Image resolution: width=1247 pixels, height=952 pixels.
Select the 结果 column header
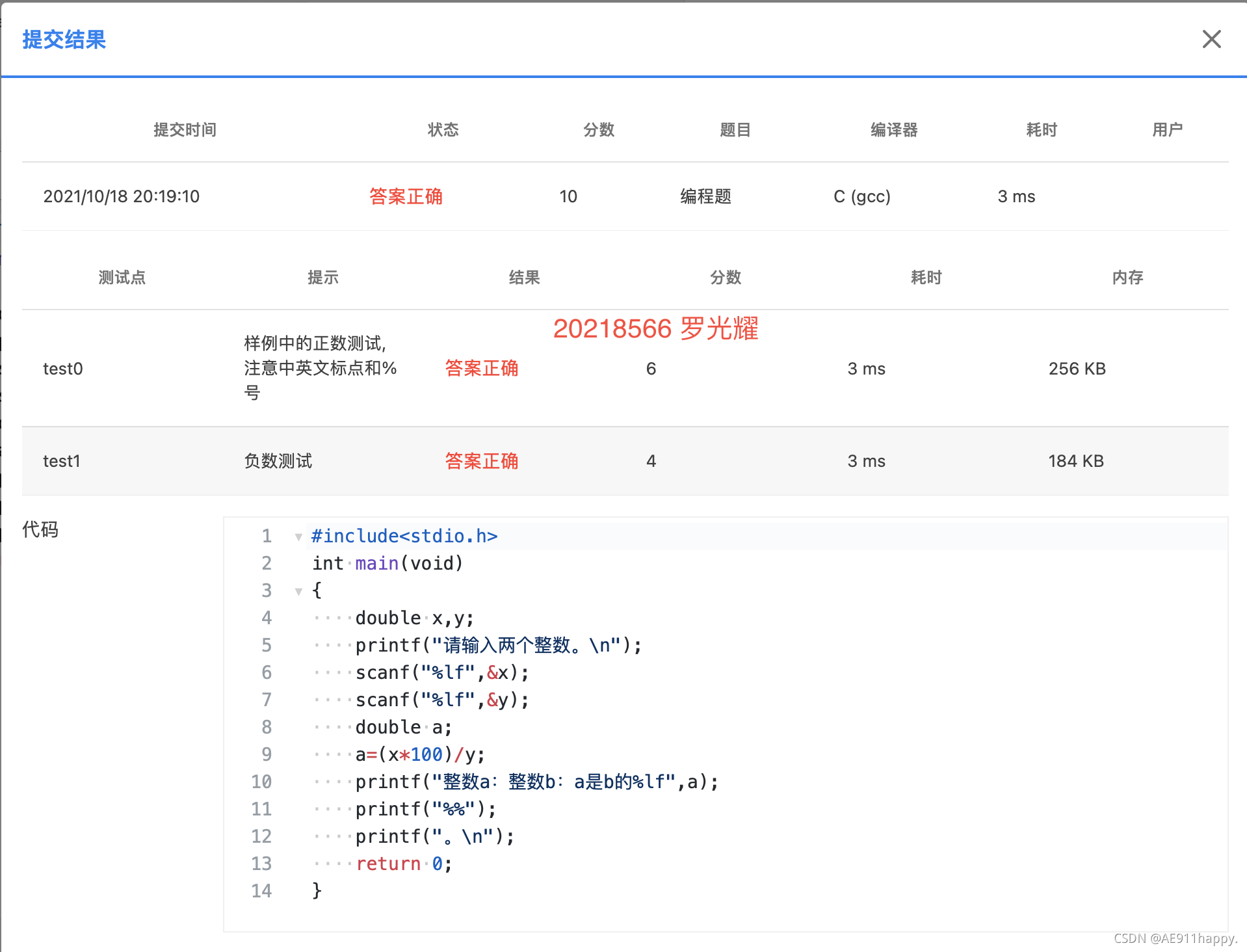click(x=524, y=278)
